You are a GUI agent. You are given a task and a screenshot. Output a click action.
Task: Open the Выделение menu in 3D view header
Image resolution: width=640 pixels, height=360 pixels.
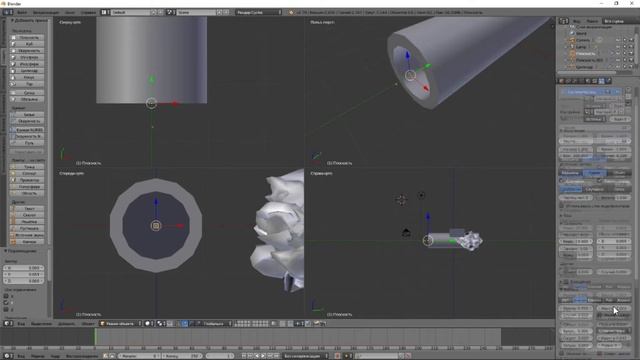[x=41, y=323]
